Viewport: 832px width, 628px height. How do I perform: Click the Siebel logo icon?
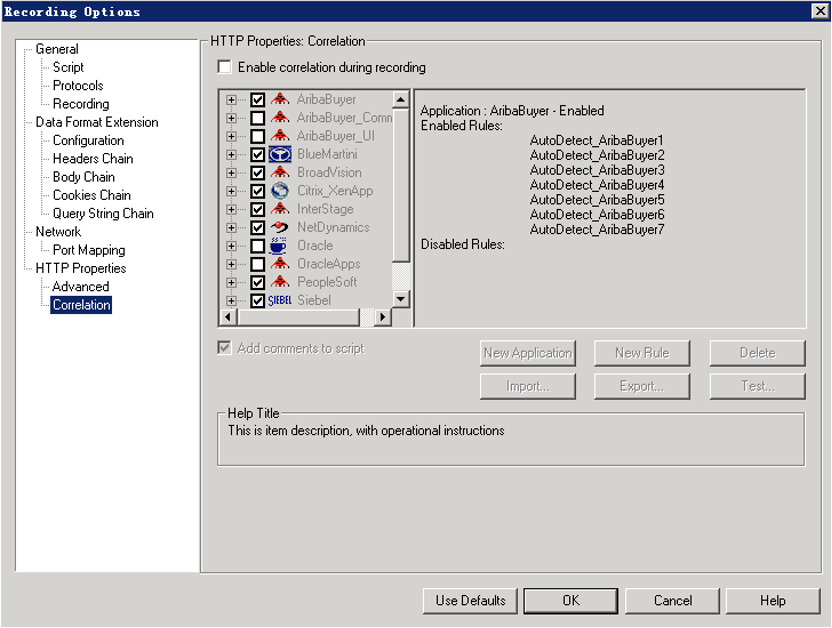[280, 300]
